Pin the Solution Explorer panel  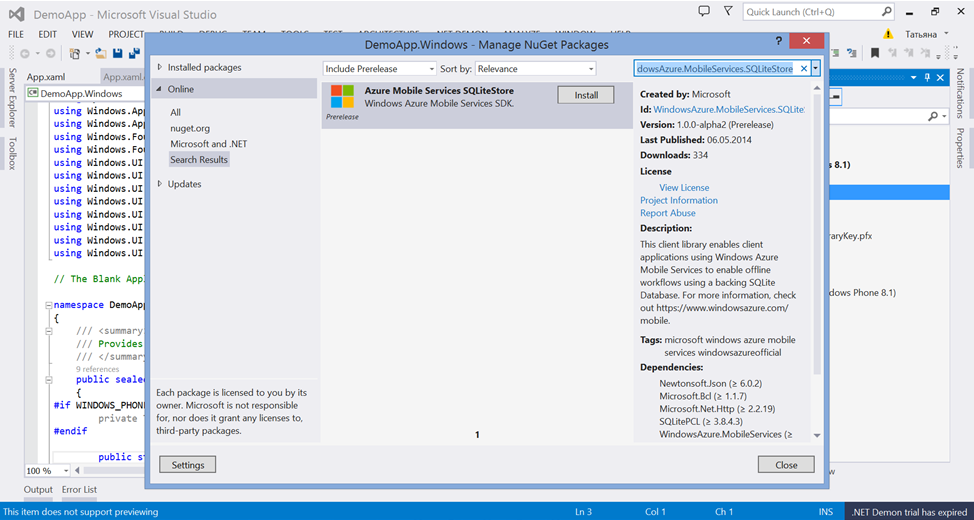[x=927, y=77]
